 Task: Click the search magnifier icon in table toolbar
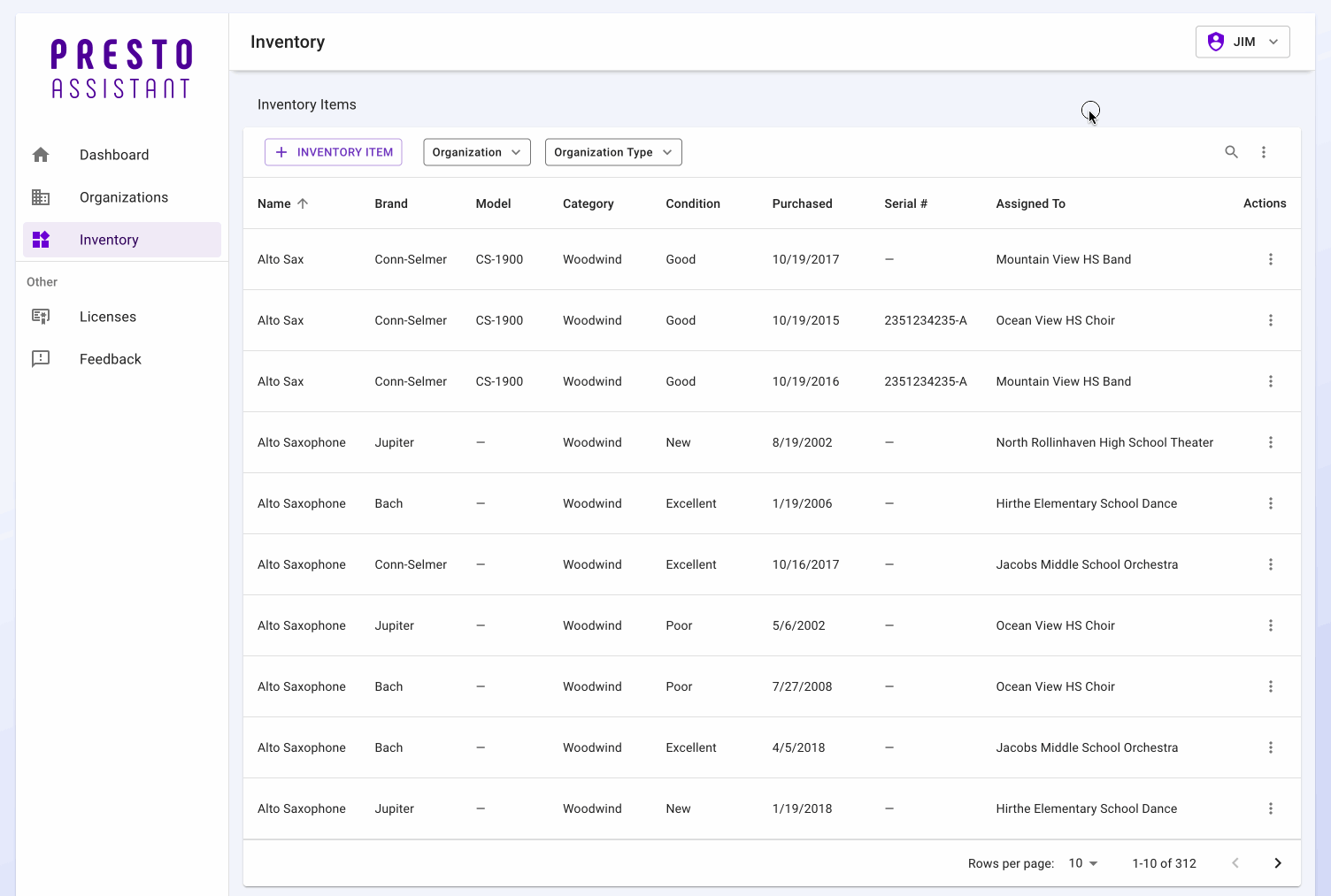[x=1231, y=152]
